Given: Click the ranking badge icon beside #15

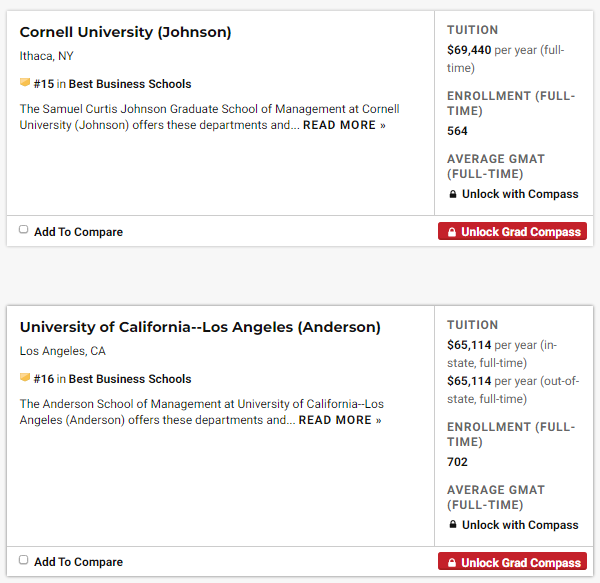Looking at the screenshot, I should tap(25, 84).
